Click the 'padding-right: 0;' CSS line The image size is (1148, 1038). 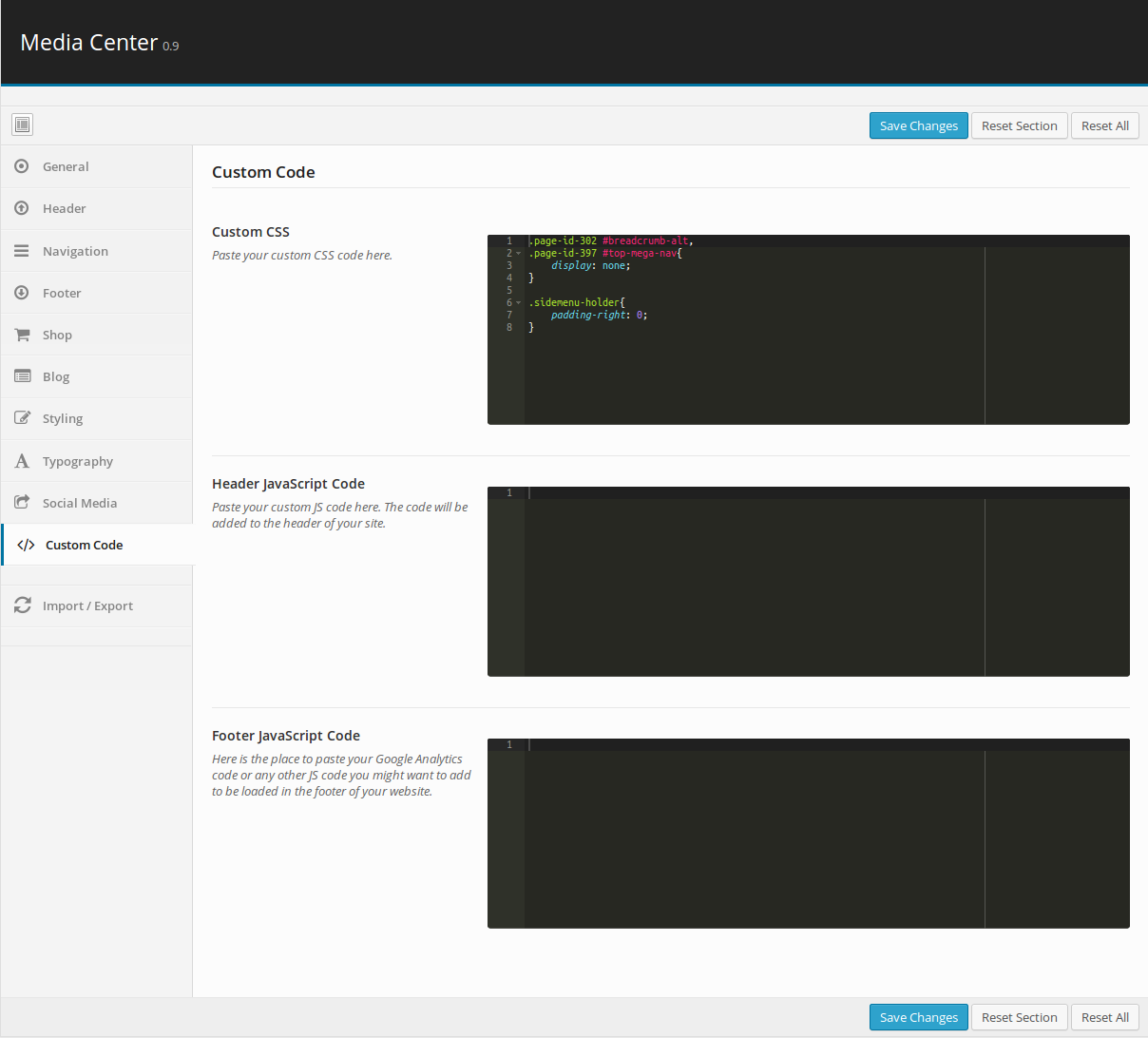(x=600, y=316)
